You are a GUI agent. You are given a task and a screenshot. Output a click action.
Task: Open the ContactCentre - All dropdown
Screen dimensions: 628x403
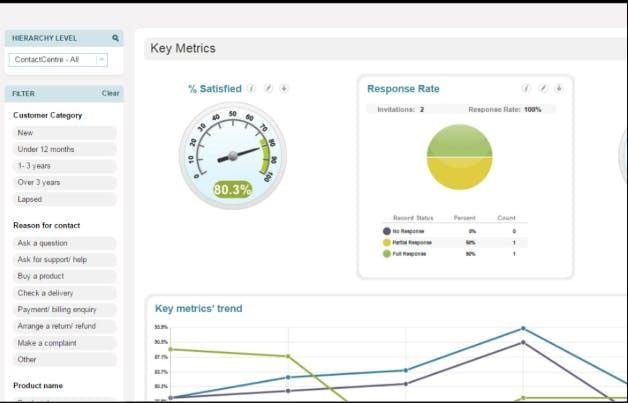(58, 60)
